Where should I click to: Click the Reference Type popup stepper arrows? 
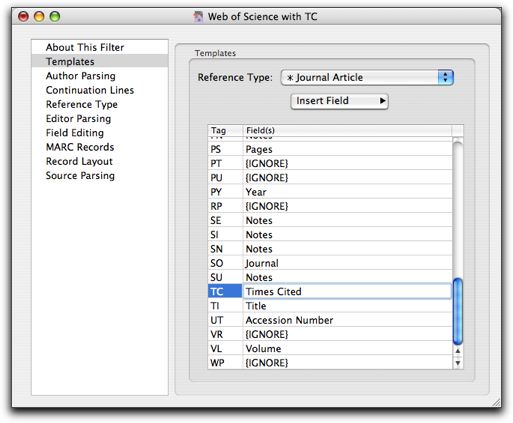tap(446, 77)
